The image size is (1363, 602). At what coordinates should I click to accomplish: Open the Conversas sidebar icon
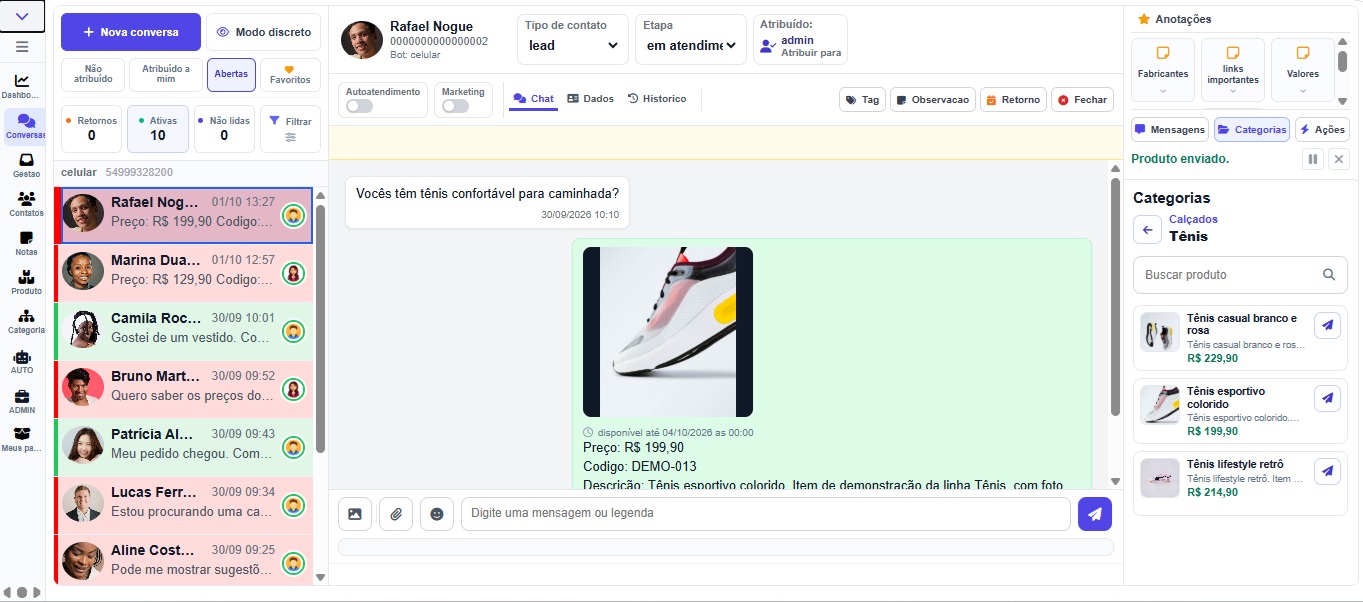(x=25, y=125)
